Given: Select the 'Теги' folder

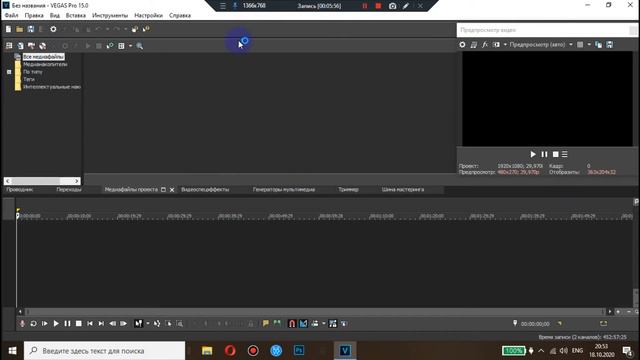Looking at the screenshot, I should click(x=29, y=79).
